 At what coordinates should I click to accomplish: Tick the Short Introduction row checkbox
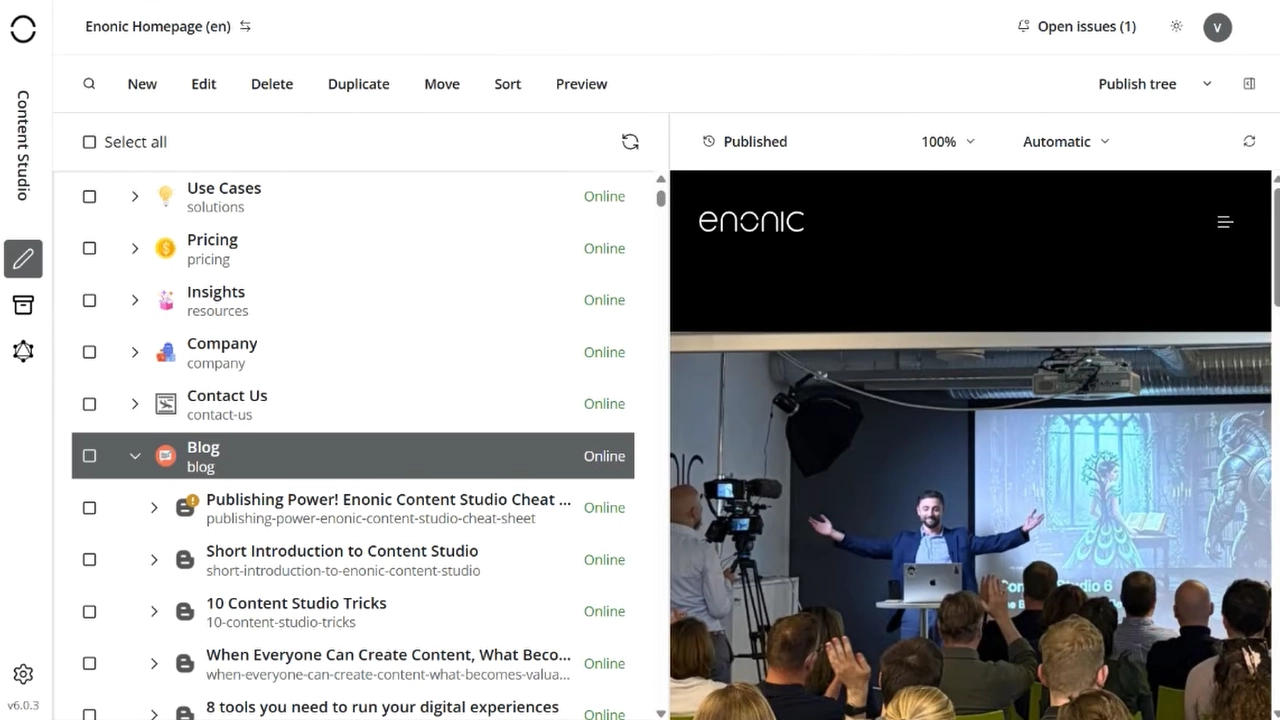(x=89, y=560)
